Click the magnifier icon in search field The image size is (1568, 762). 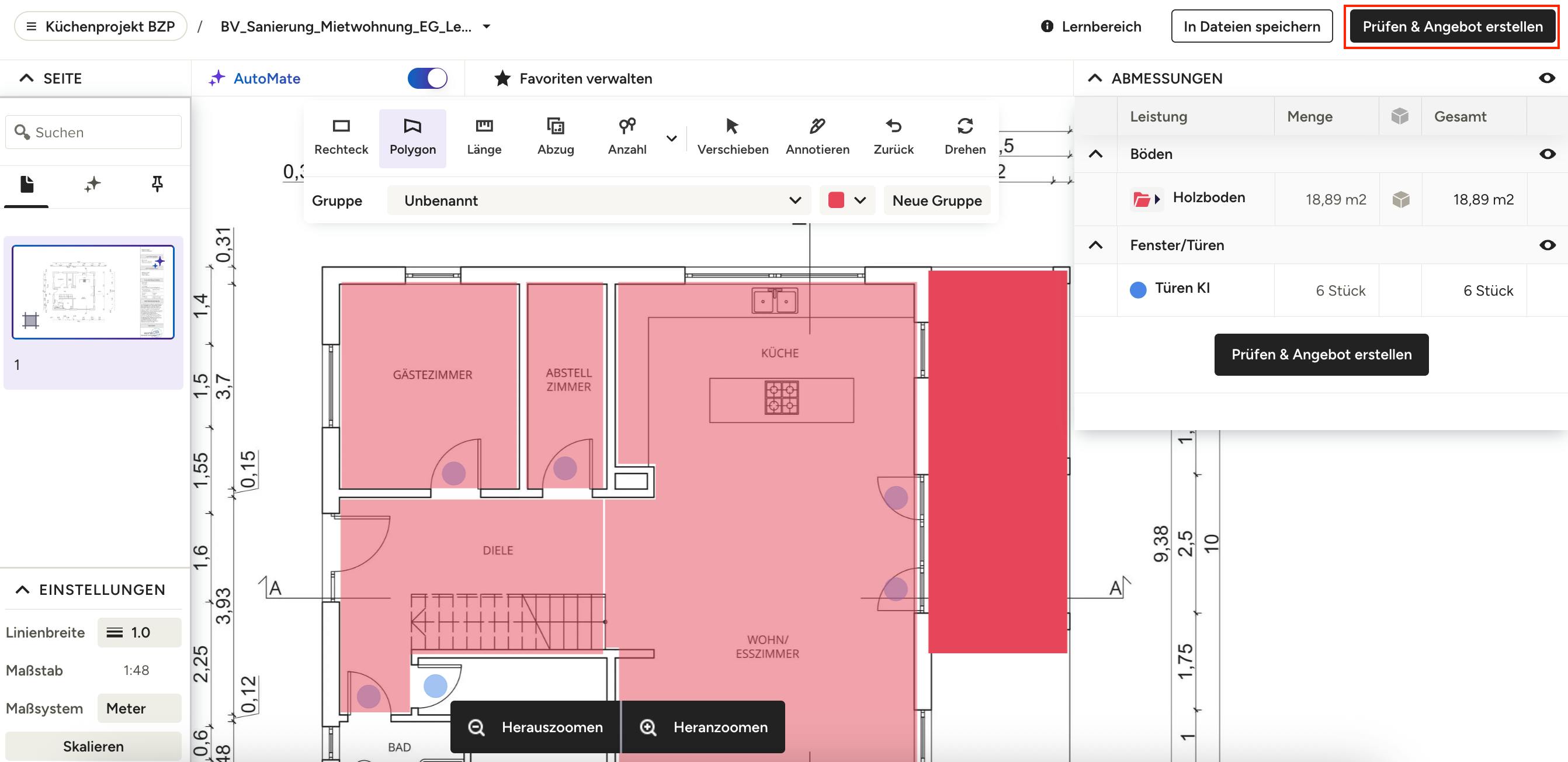[x=22, y=132]
